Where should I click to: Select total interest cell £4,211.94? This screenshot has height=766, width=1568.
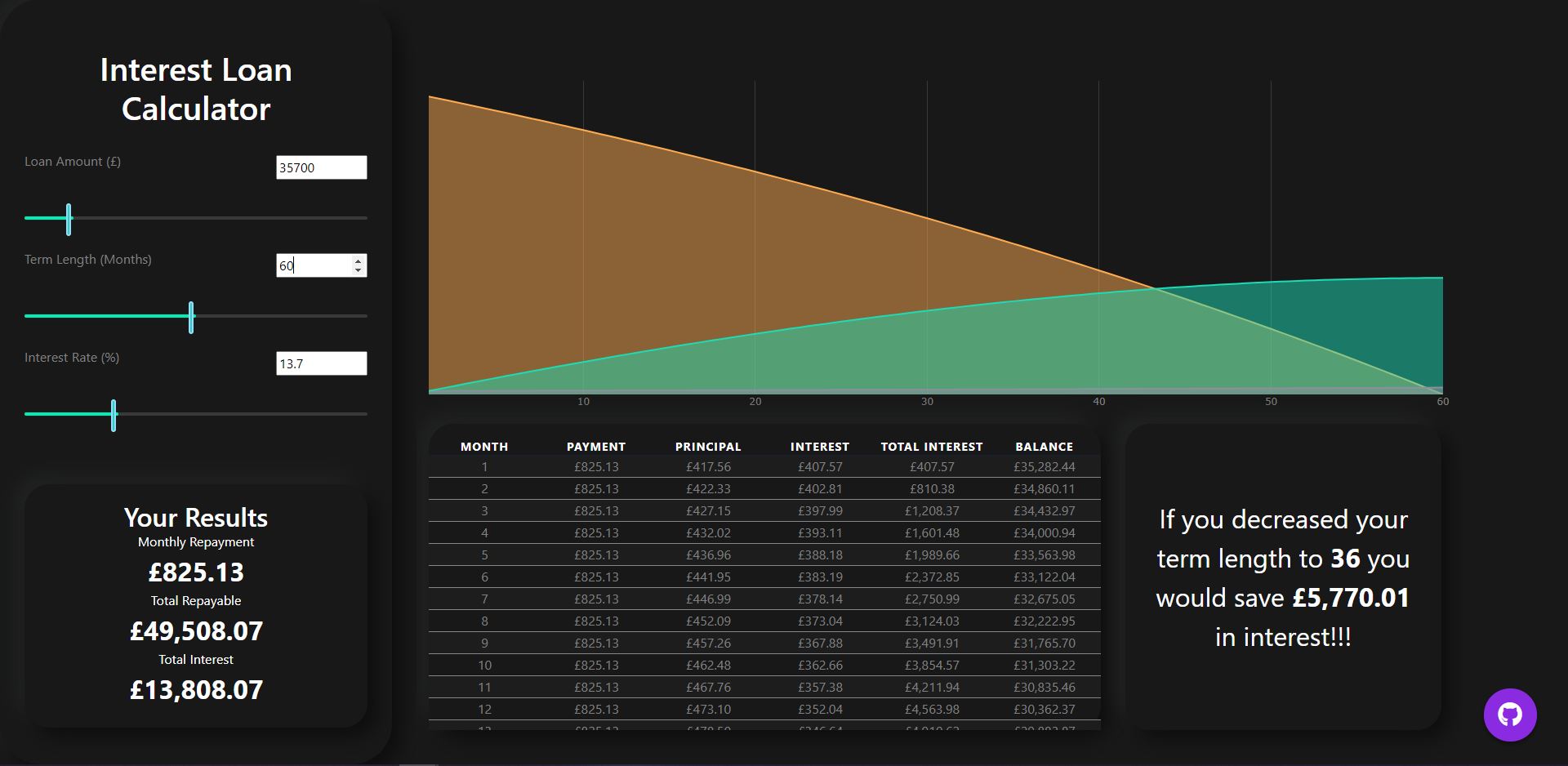tap(932, 688)
